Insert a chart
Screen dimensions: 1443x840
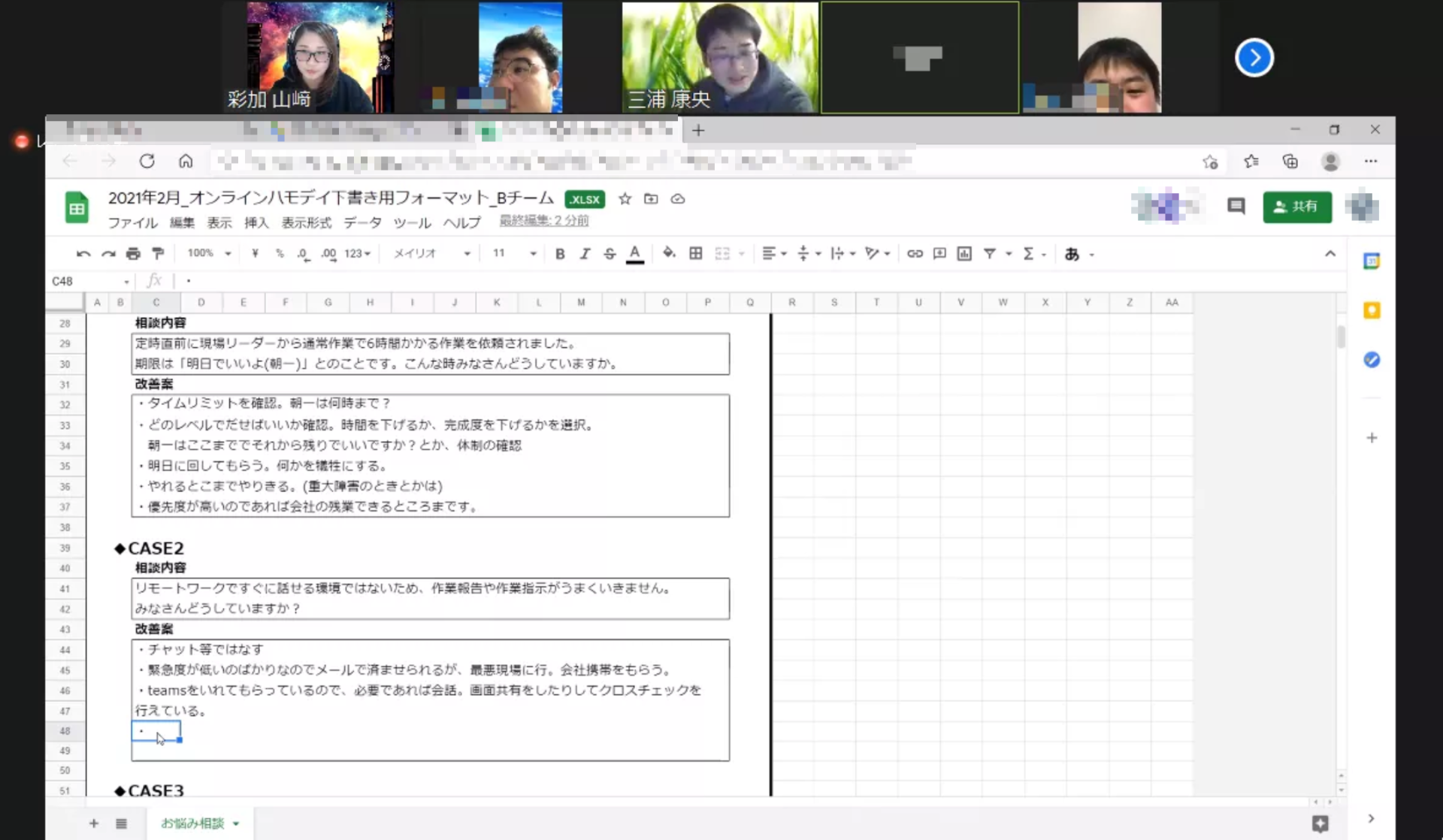tap(964, 254)
